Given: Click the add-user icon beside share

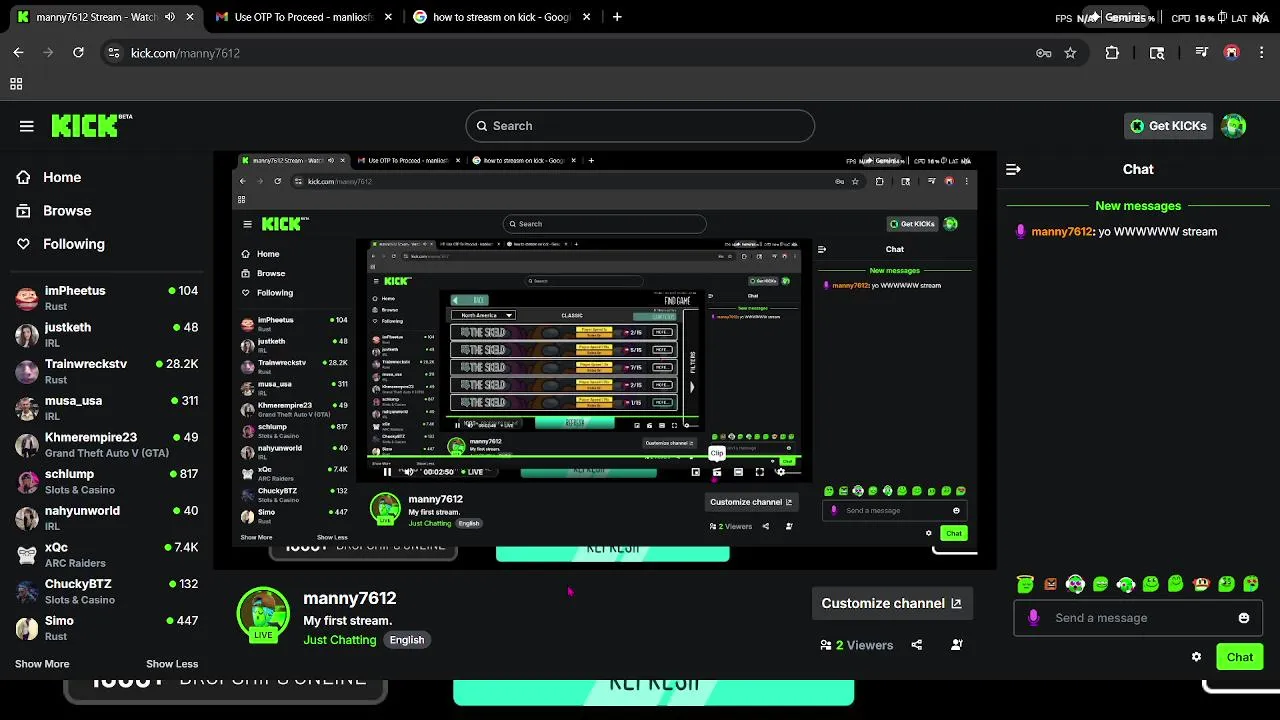Looking at the screenshot, I should coord(957,645).
